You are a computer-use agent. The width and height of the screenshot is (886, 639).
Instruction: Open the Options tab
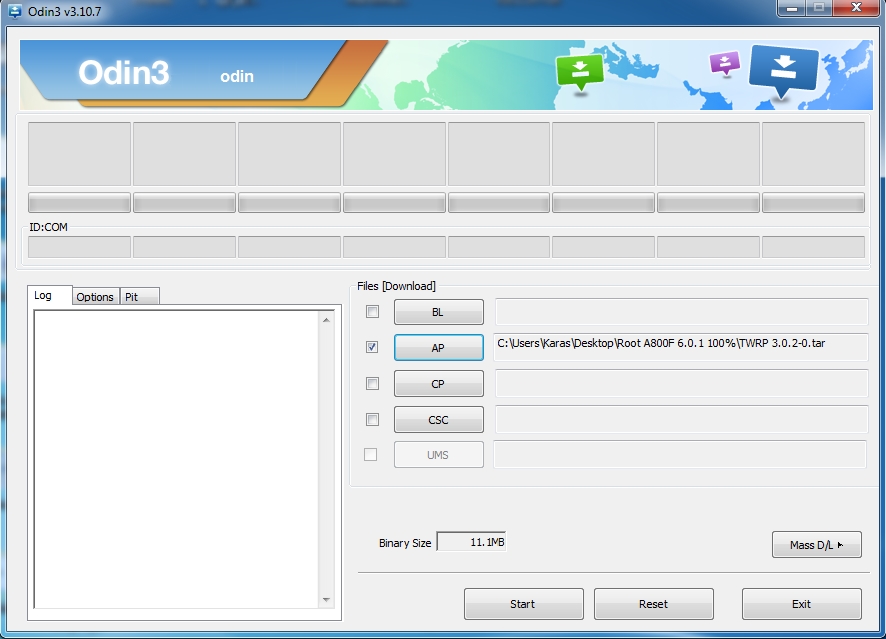95,297
